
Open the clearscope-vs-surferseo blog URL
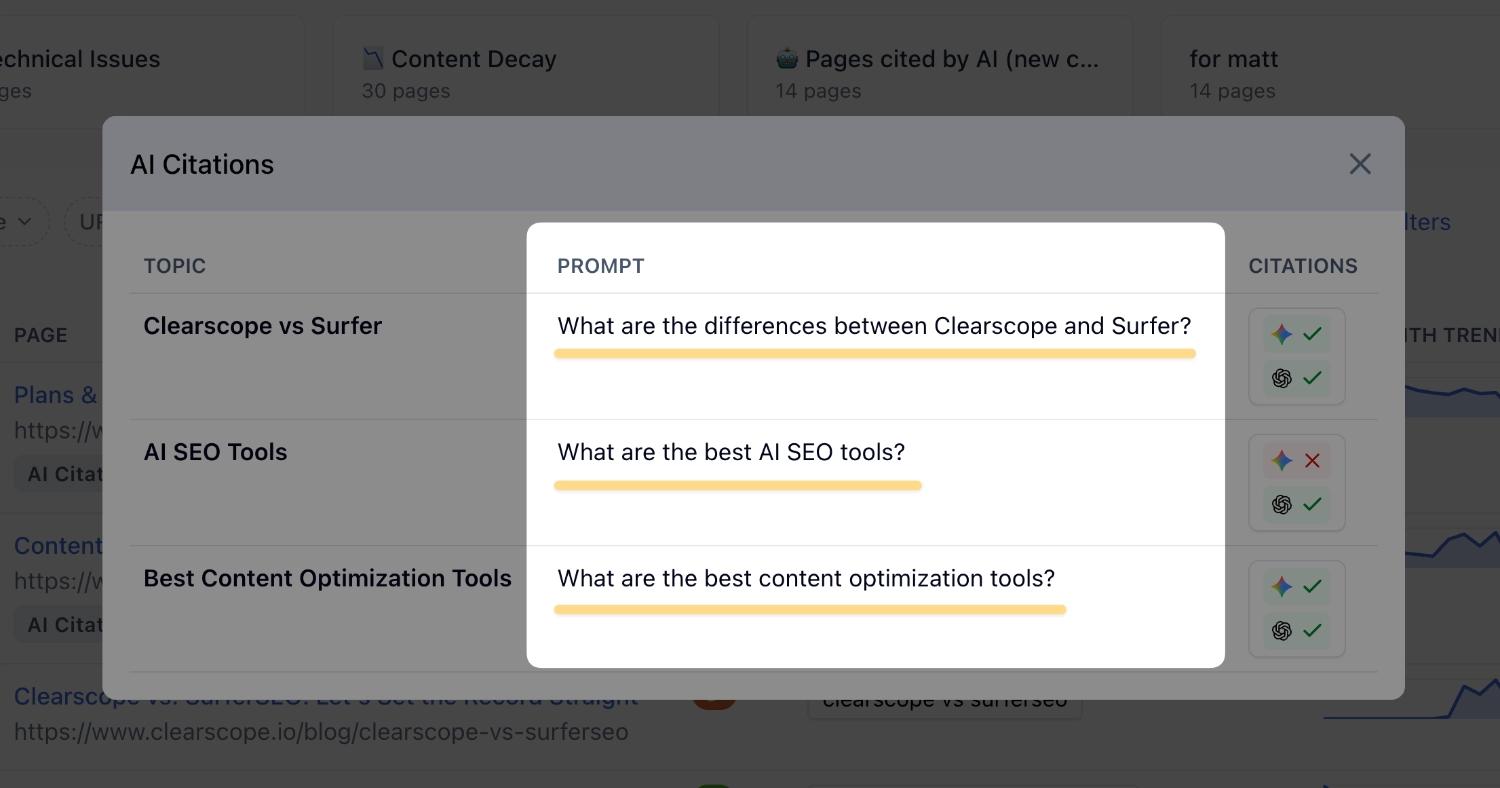(321, 732)
